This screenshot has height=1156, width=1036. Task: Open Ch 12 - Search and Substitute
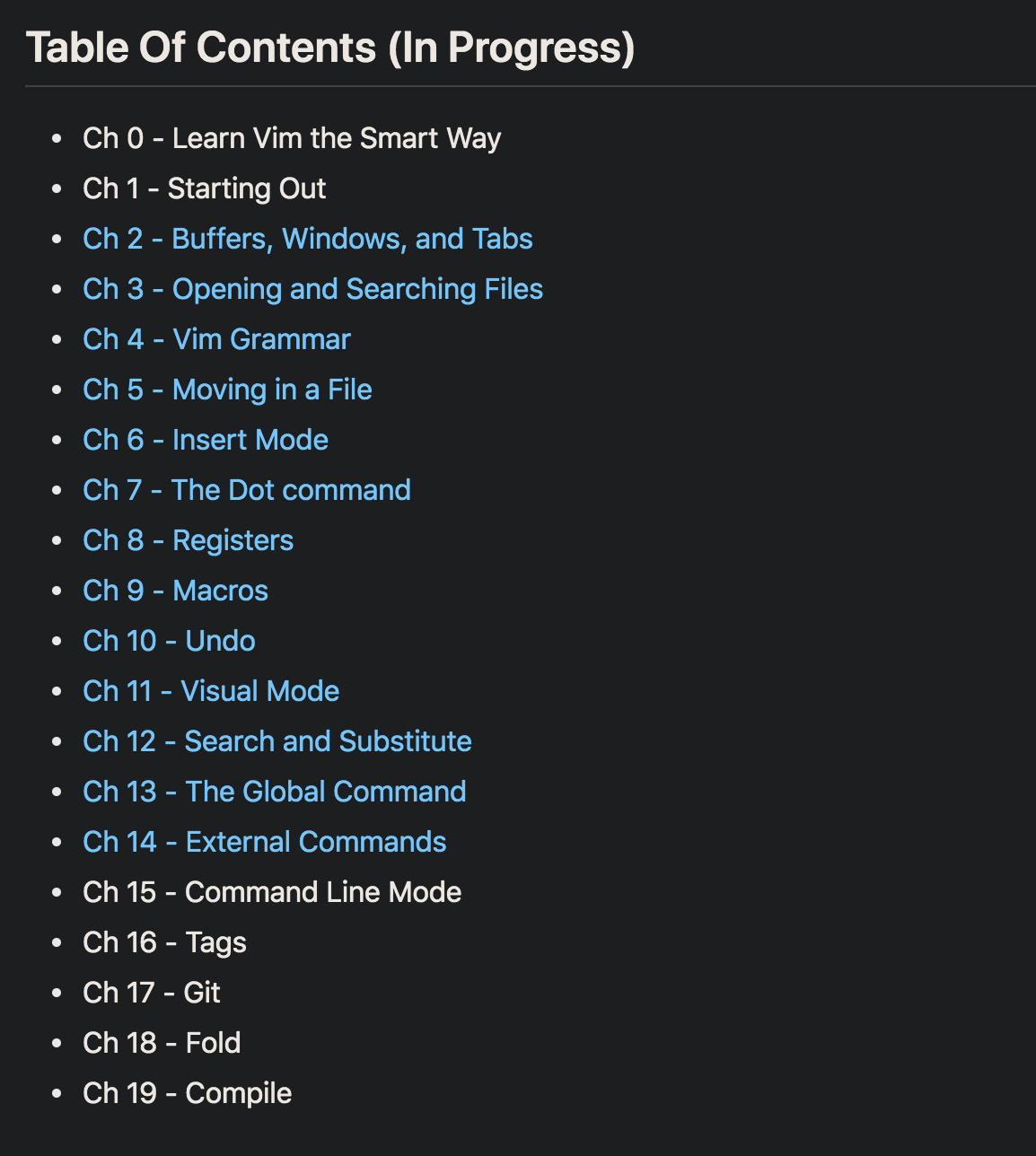[277, 741]
